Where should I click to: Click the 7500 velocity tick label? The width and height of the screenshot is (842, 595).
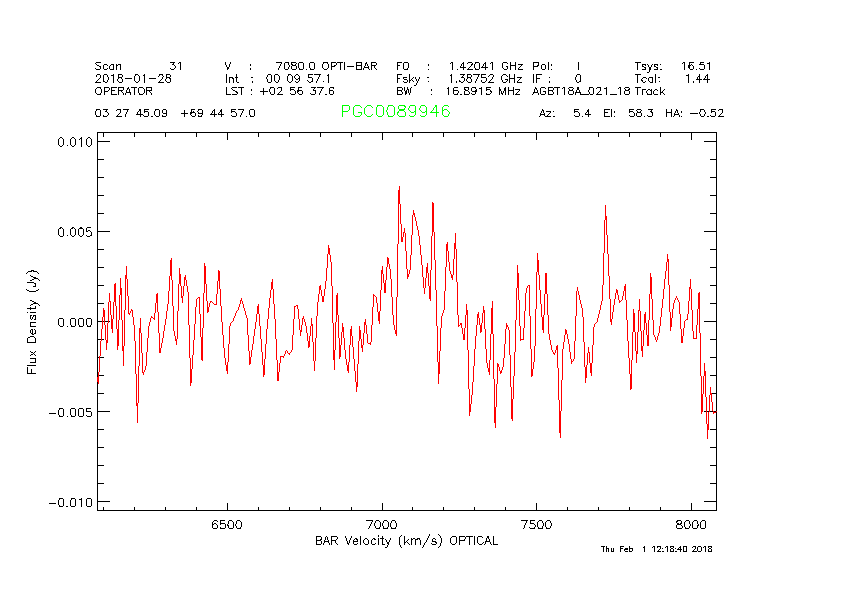(x=537, y=525)
